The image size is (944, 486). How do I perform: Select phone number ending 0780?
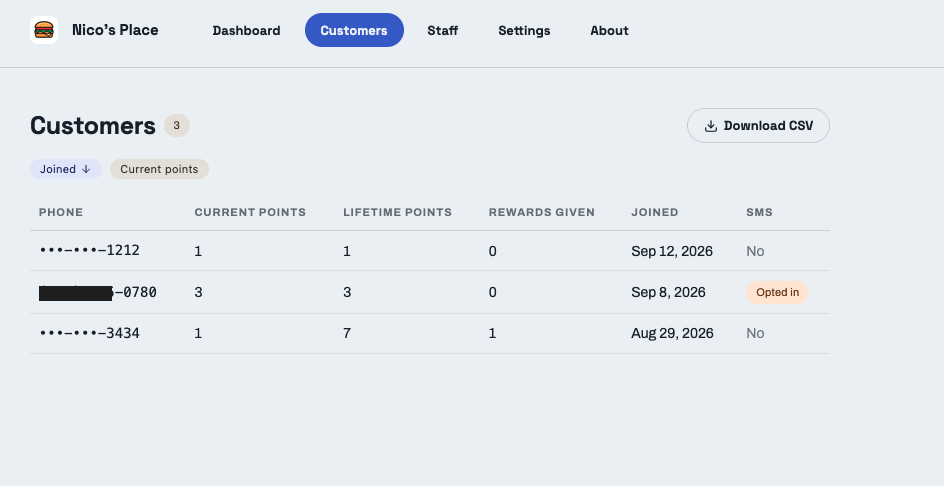[x=98, y=293]
